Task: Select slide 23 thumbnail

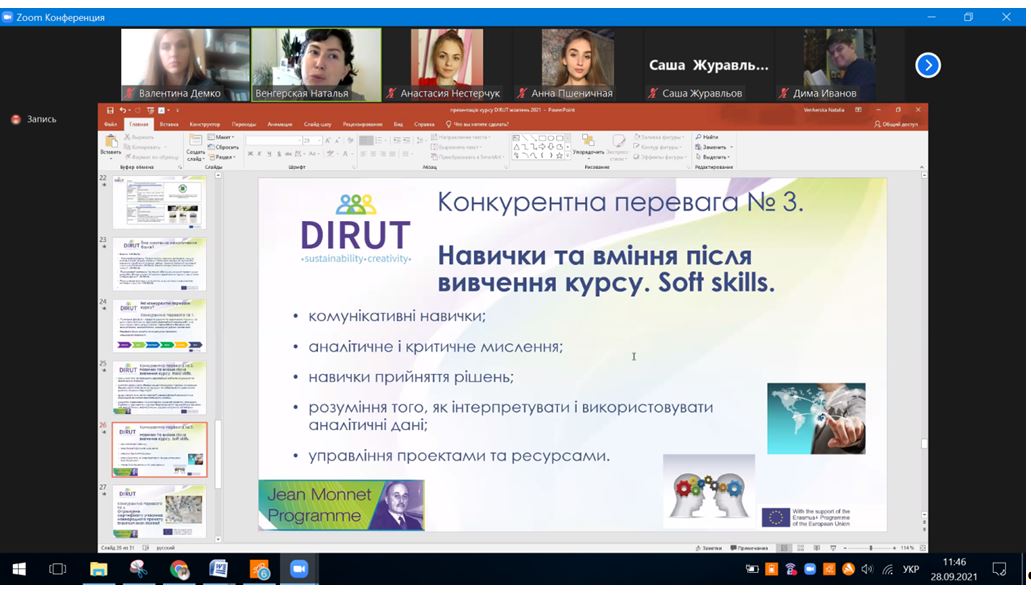Action: pyautogui.click(x=160, y=264)
